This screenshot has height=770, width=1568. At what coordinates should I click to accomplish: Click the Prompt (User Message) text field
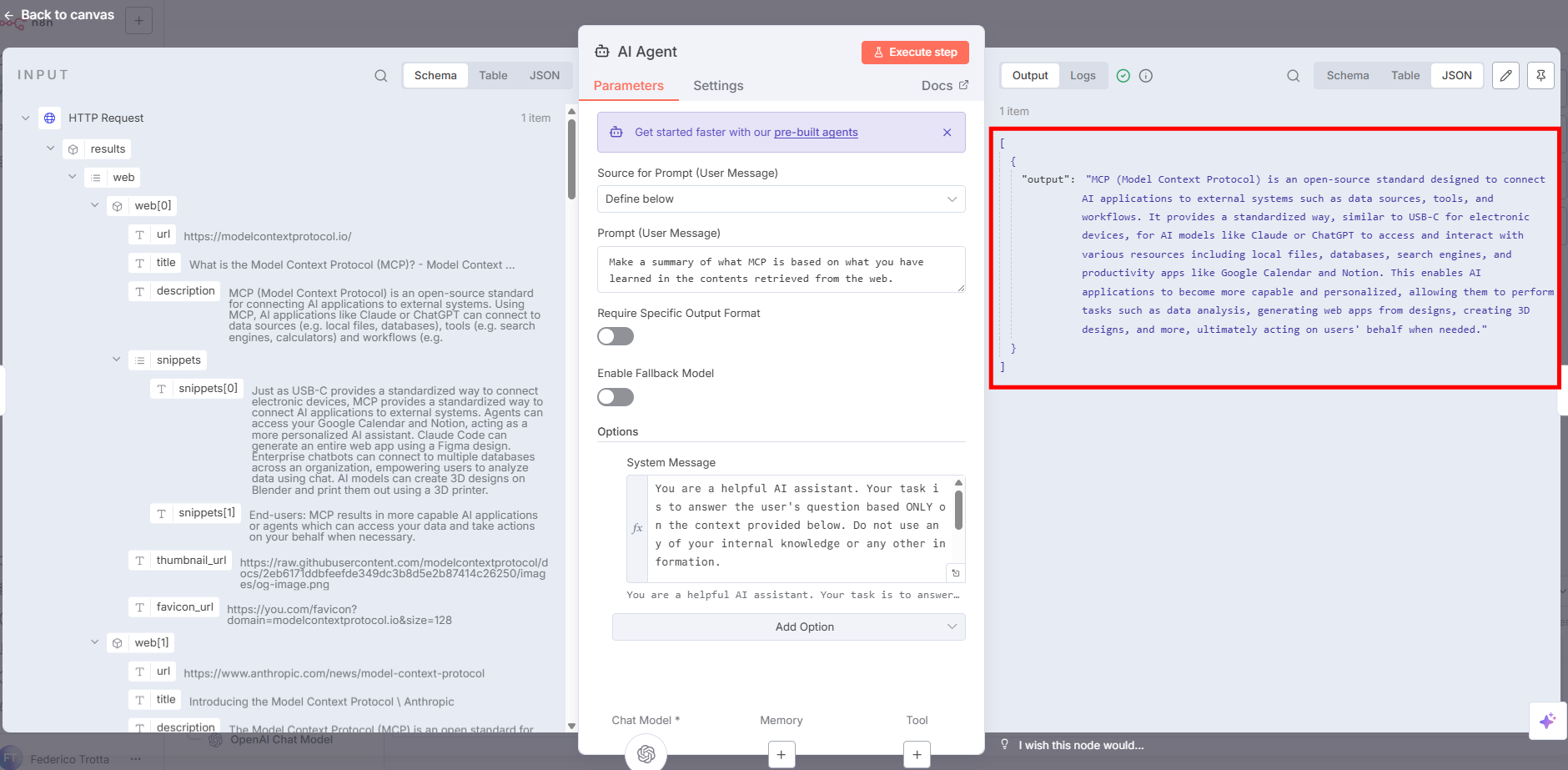point(781,269)
